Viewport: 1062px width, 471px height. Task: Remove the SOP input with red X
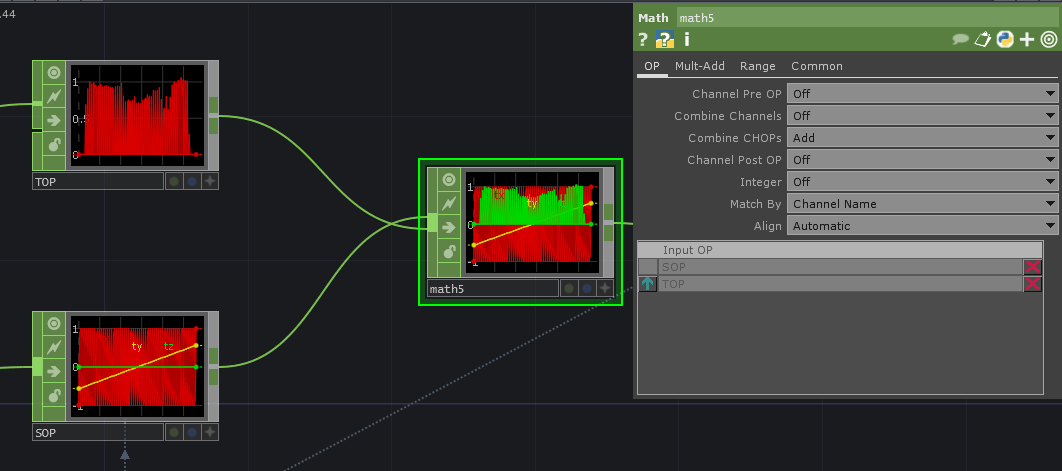[x=1032, y=267]
